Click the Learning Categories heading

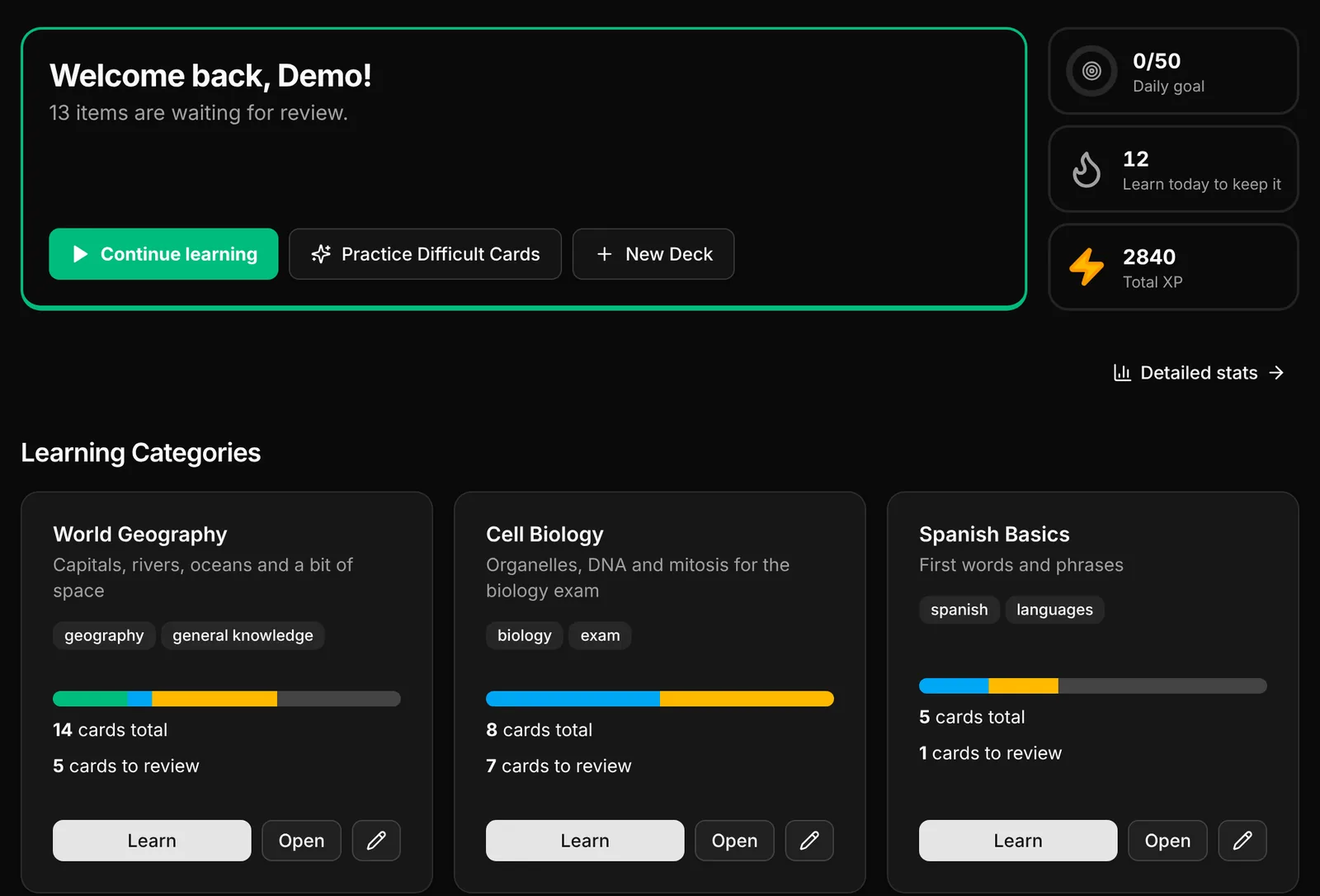(x=141, y=453)
